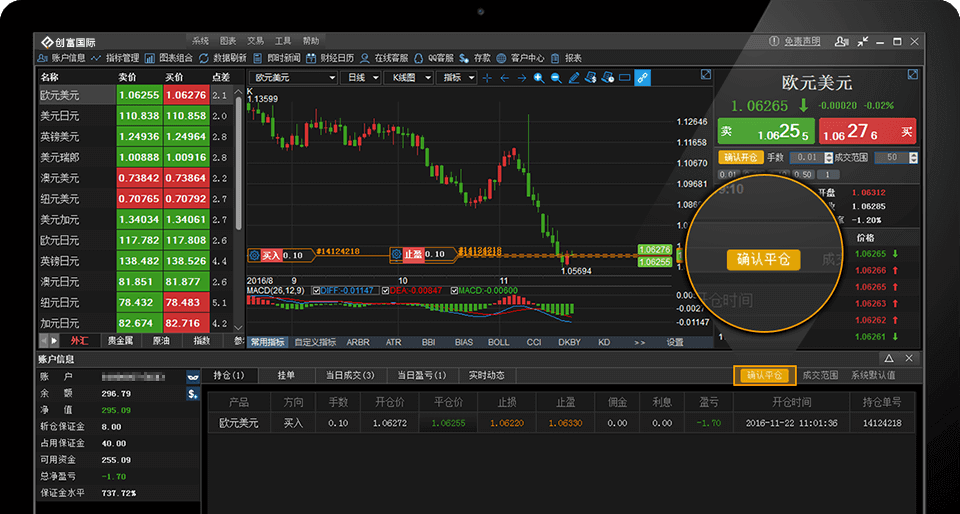Viewport: 960px width, 514px height.
Task: Click the chart left arrow icon
Action: coord(504,78)
